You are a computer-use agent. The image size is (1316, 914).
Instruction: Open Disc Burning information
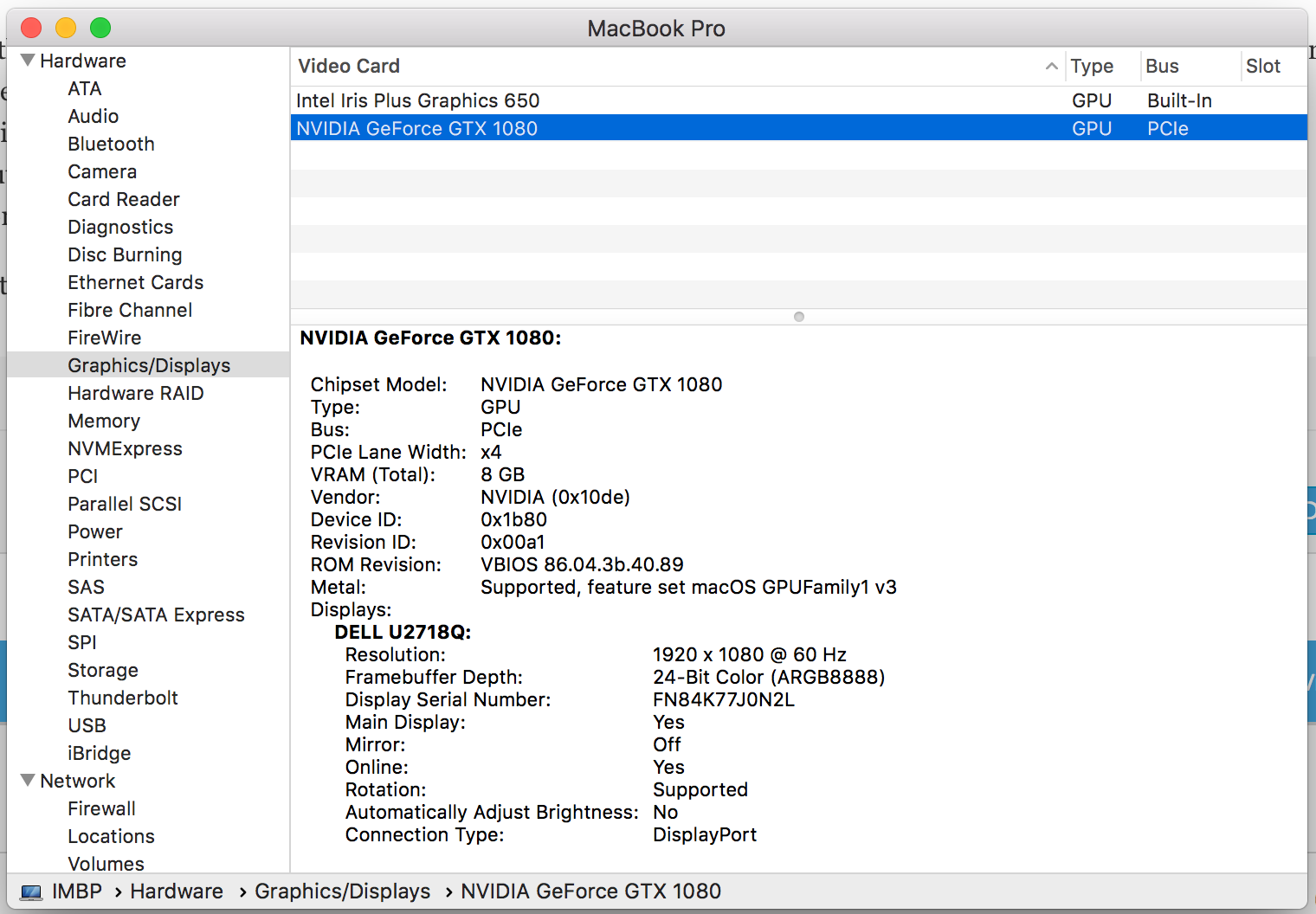(126, 254)
